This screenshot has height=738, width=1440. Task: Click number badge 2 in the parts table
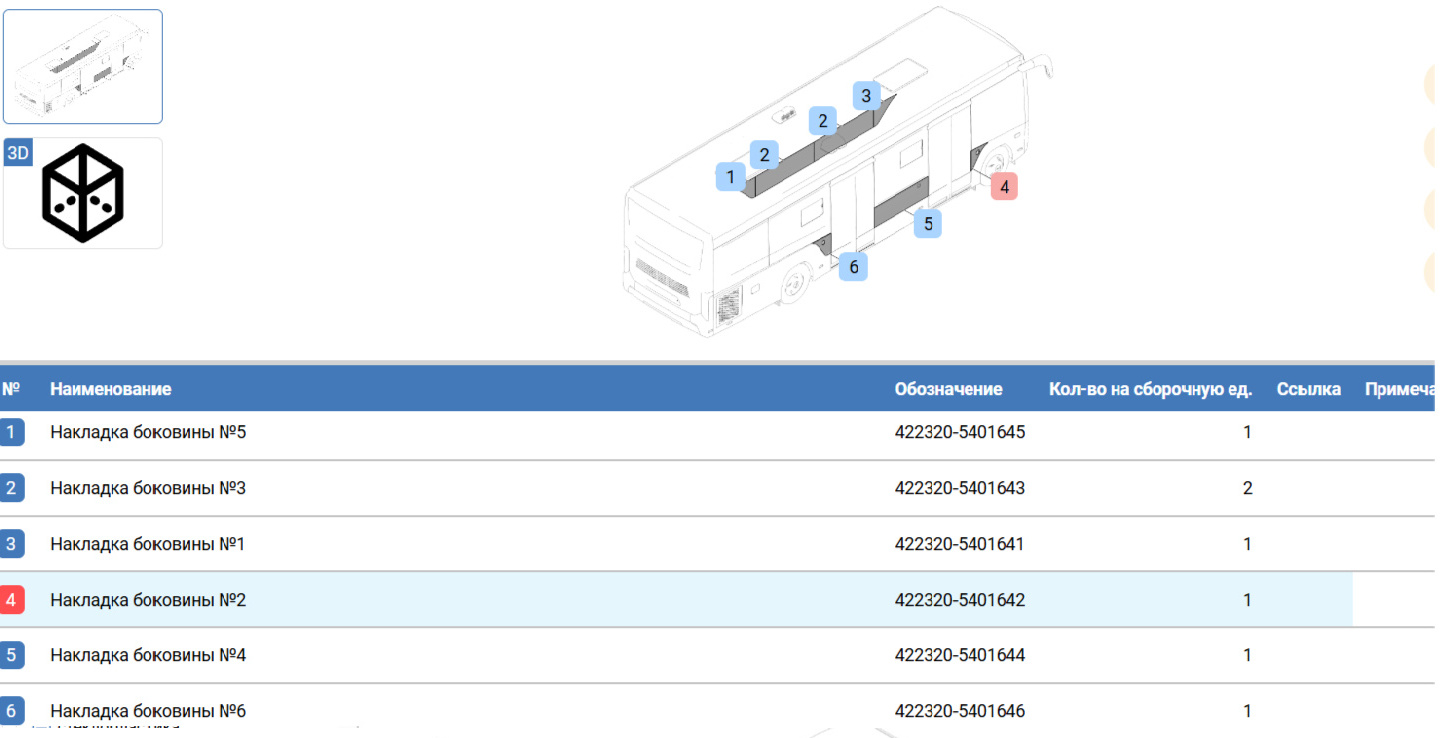11,489
